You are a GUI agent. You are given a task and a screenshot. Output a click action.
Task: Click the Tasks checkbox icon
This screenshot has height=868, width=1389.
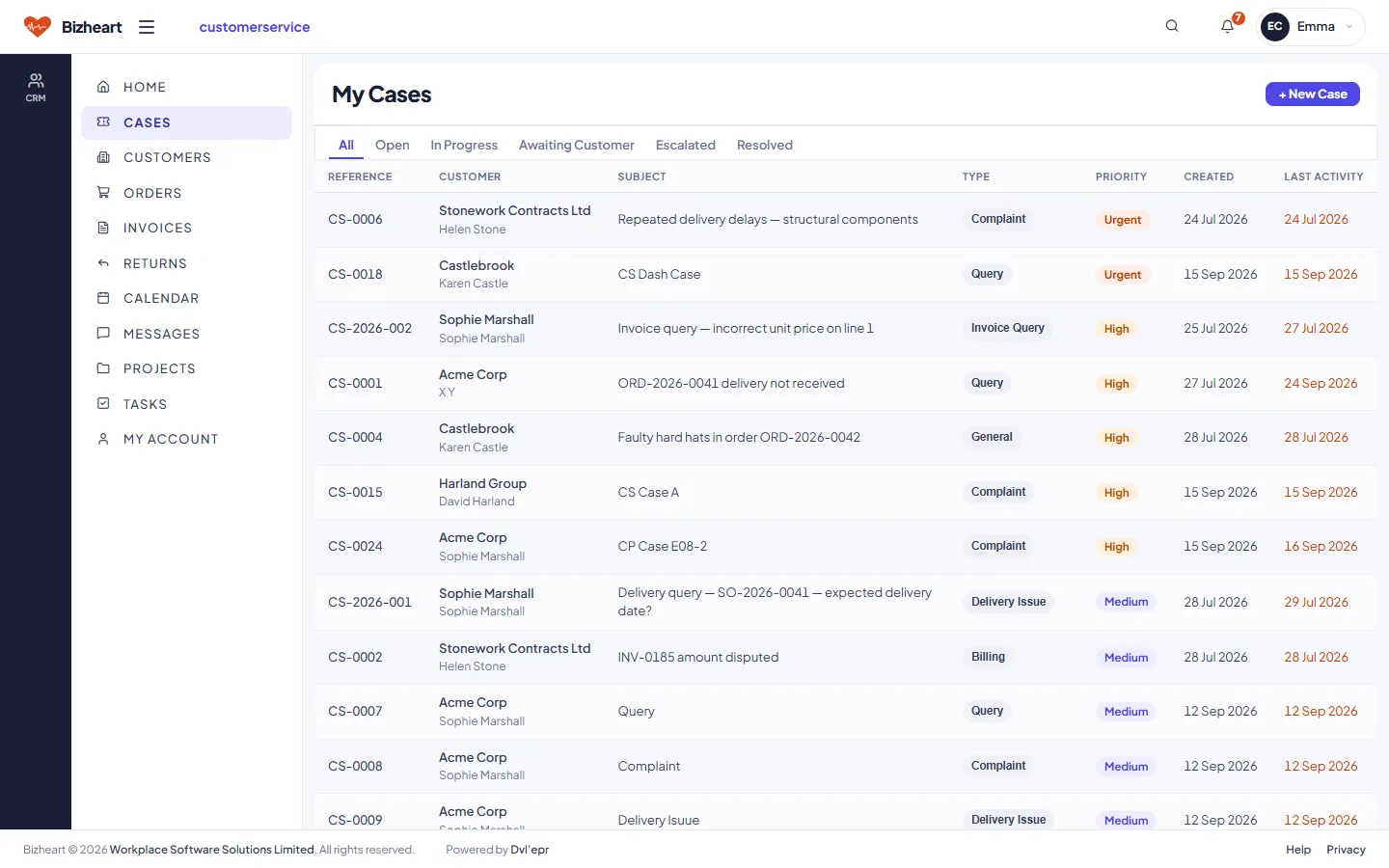click(x=103, y=404)
